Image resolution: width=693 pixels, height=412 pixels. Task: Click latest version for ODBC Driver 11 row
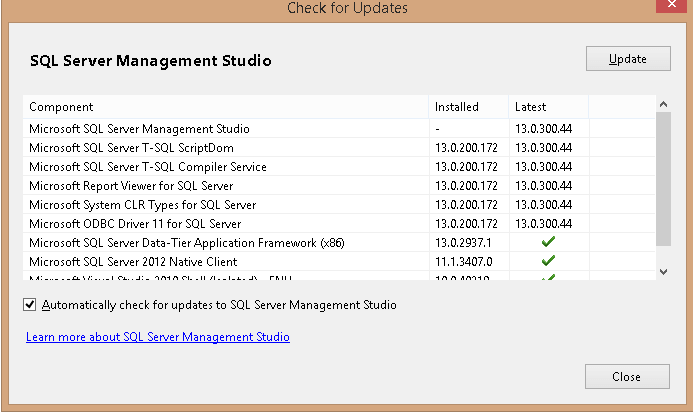(x=544, y=224)
